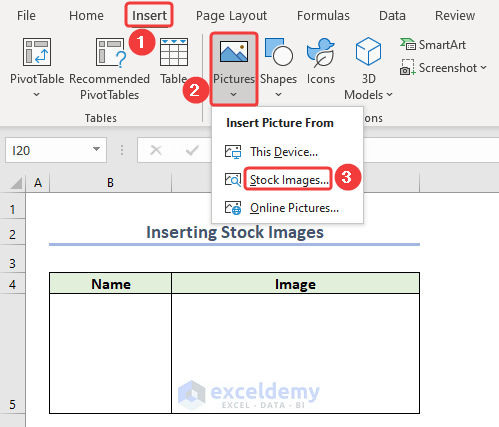Click the PivotTable icon
Screen dimensions: 499x427
tap(37, 52)
